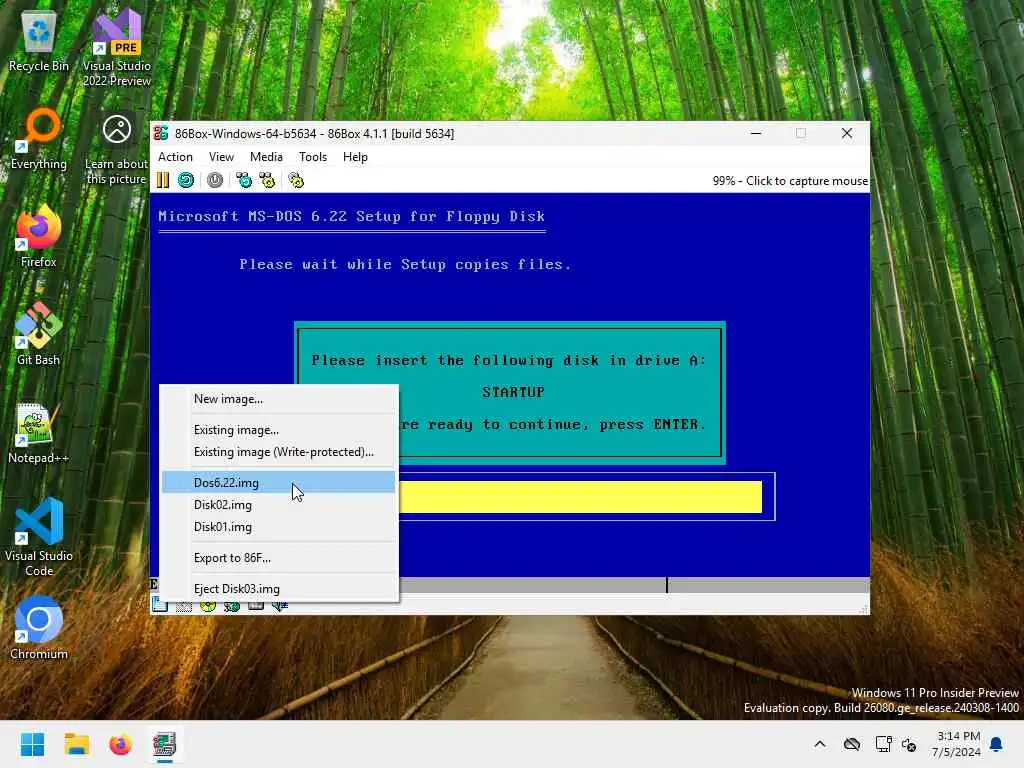
Task: Pause the emulation with the toolbar pause icon
Action: (163, 180)
